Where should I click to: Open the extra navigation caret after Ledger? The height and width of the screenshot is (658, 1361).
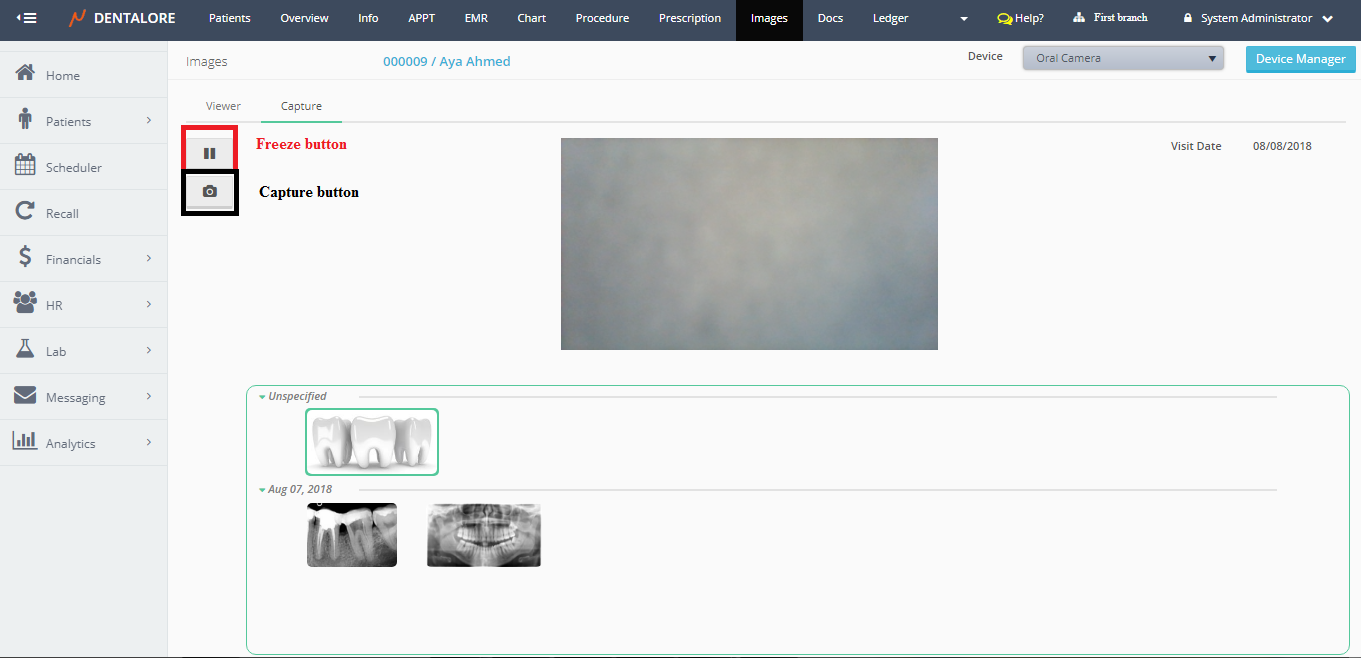[x=964, y=19]
